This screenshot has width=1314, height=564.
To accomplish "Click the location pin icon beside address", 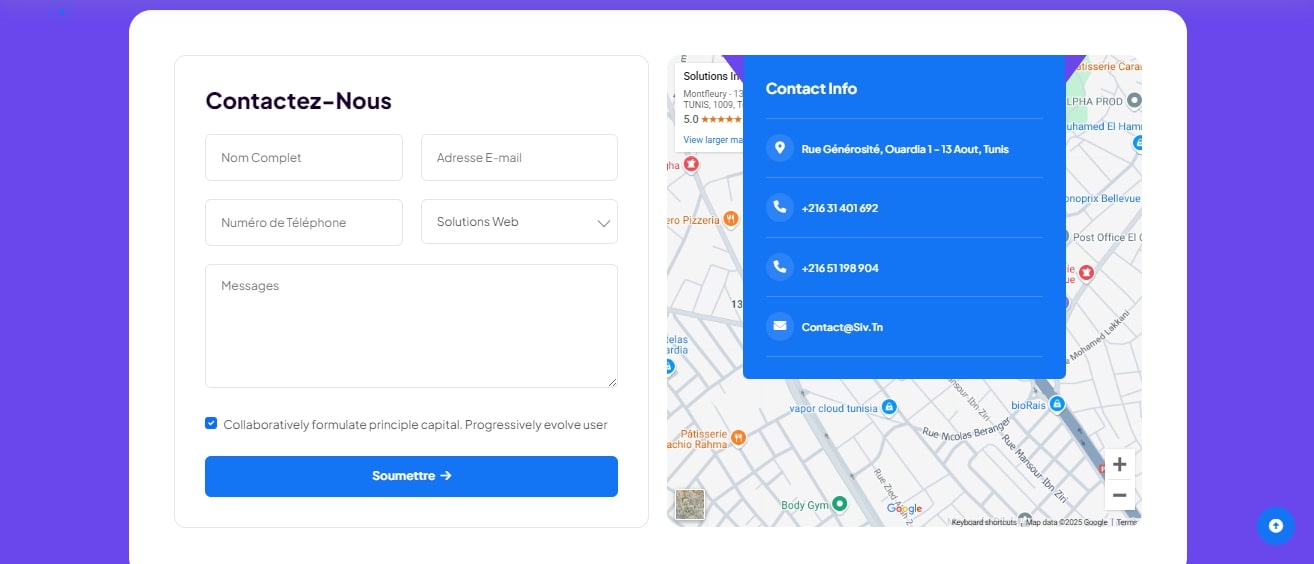I will pos(779,148).
